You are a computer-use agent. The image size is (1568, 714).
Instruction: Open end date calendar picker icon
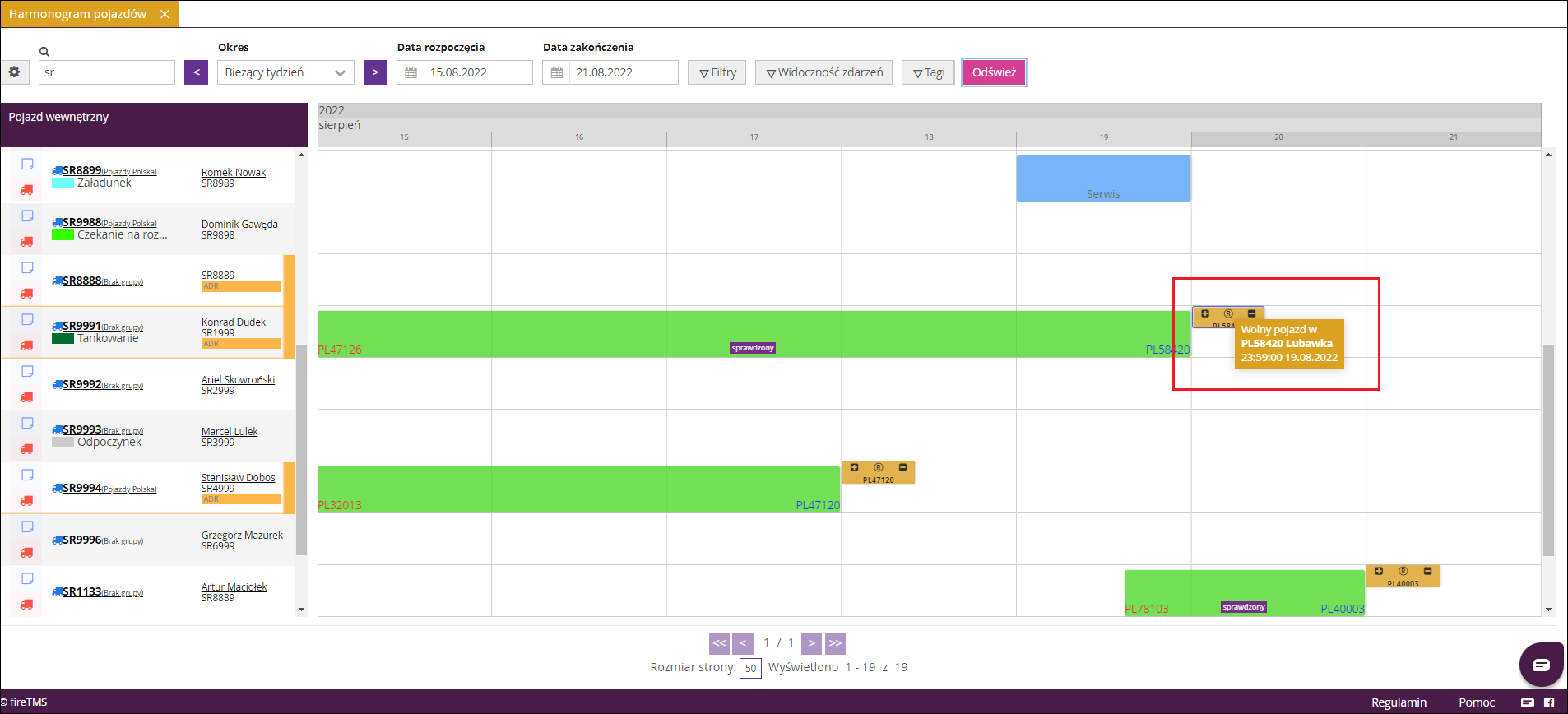click(556, 72)
